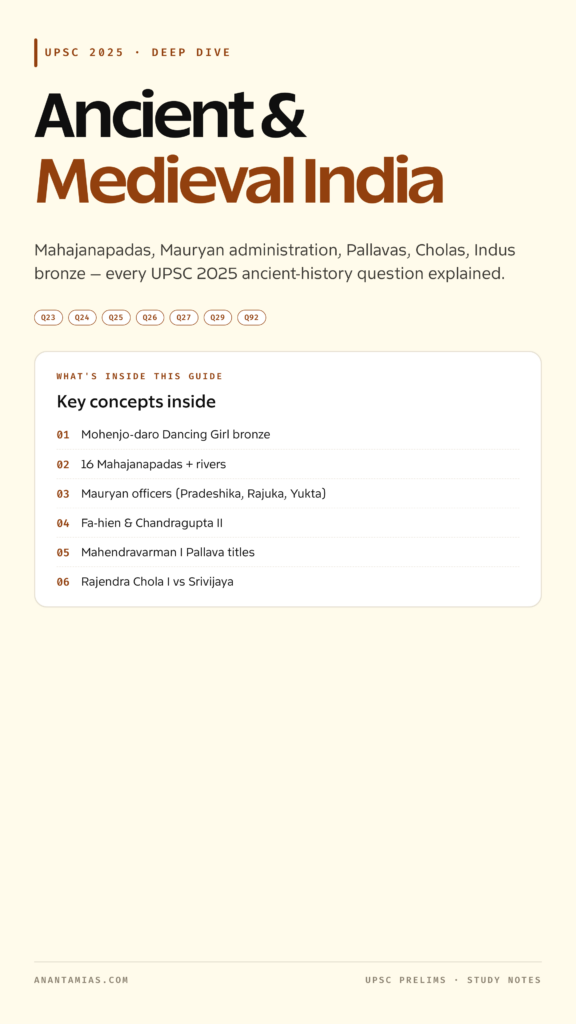
Task: Click Fa-hien & Chandragupta II entry
Action: click(288, 523)
